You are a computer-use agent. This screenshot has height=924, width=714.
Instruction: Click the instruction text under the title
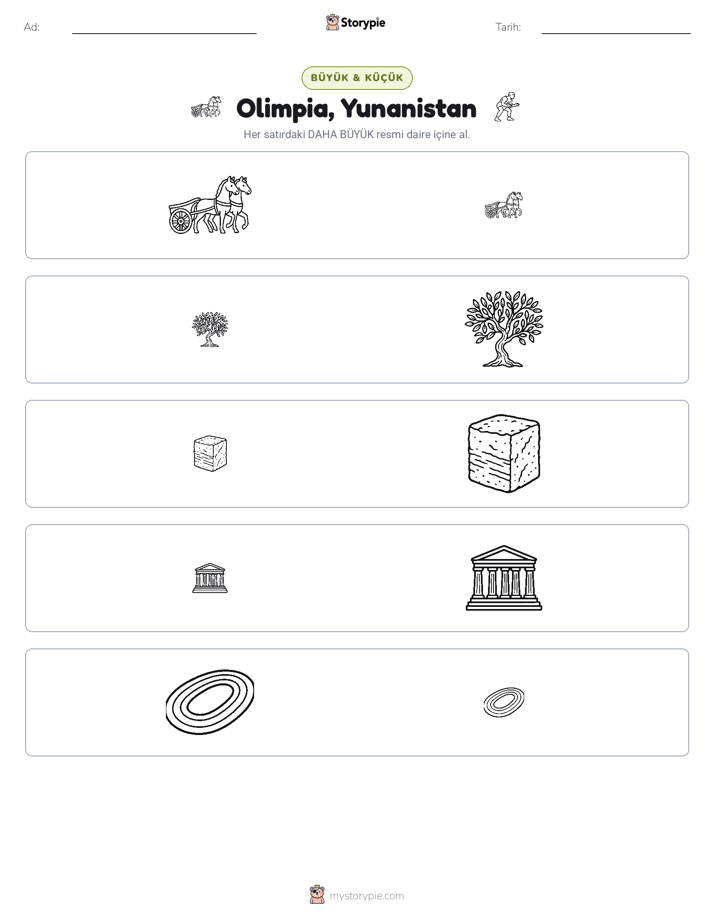(x=357, y=134)
